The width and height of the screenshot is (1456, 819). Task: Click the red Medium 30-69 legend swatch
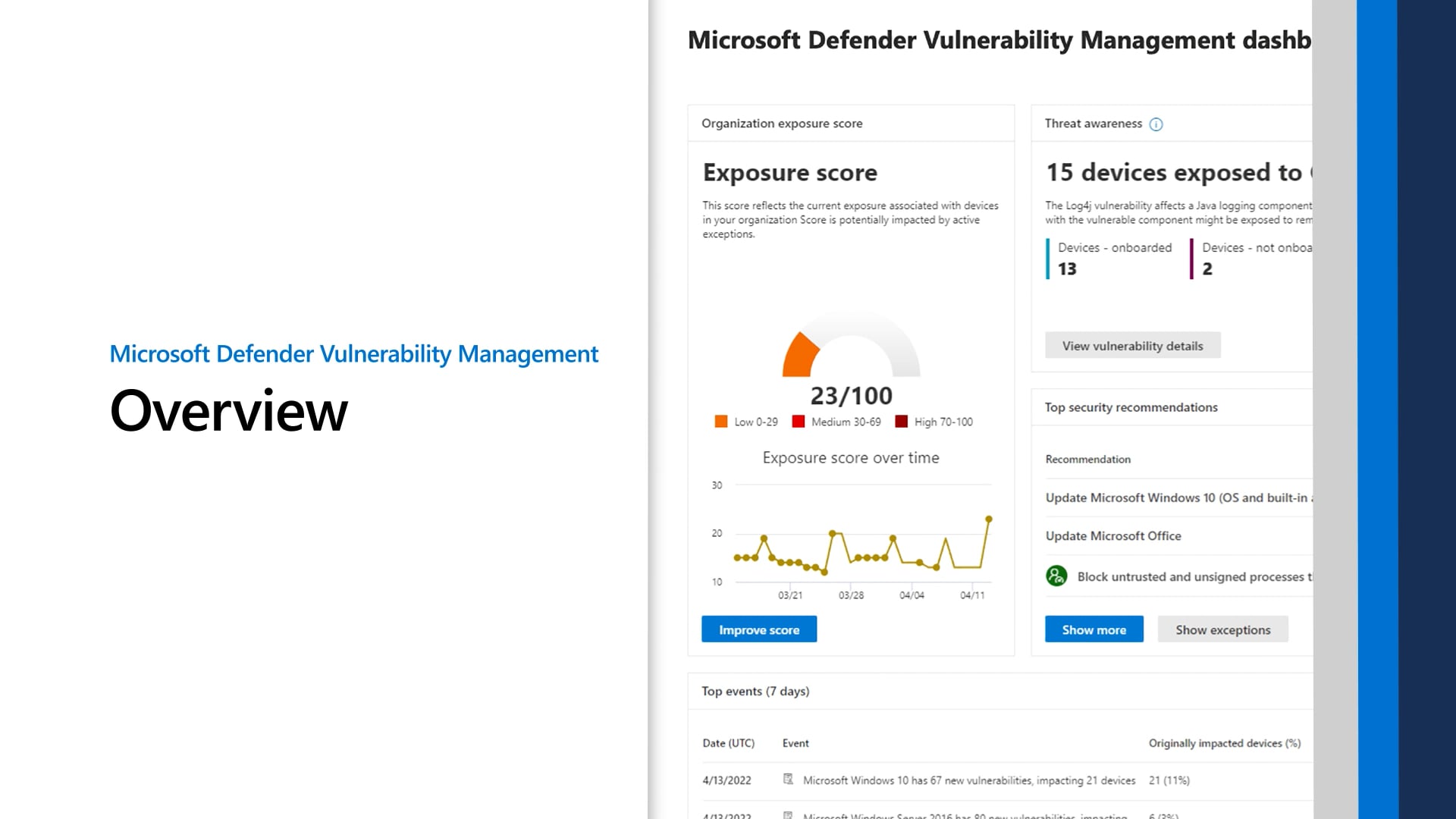click(799, 422)
